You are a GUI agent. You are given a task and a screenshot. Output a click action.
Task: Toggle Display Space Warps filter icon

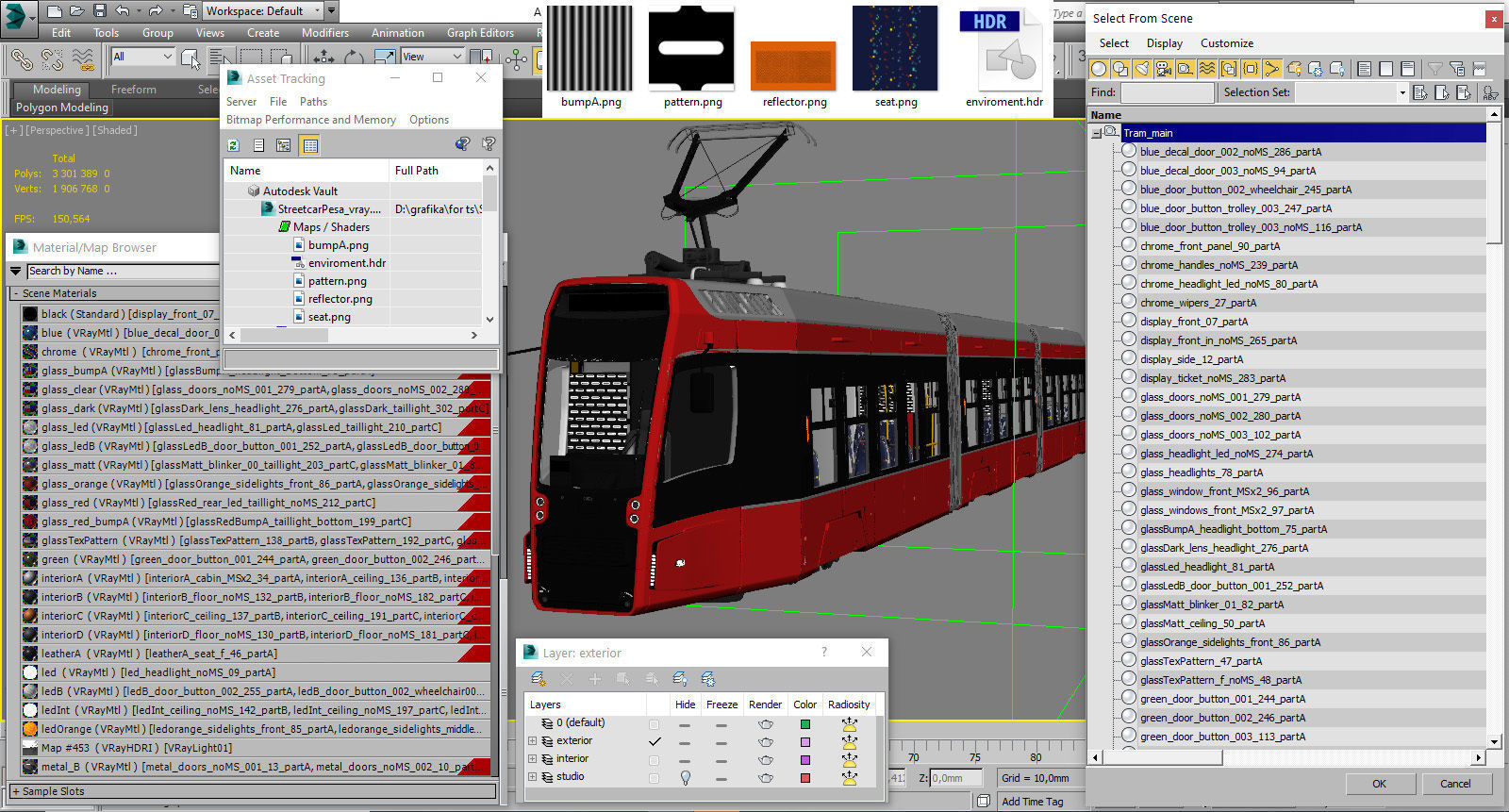click(1207, 69)
